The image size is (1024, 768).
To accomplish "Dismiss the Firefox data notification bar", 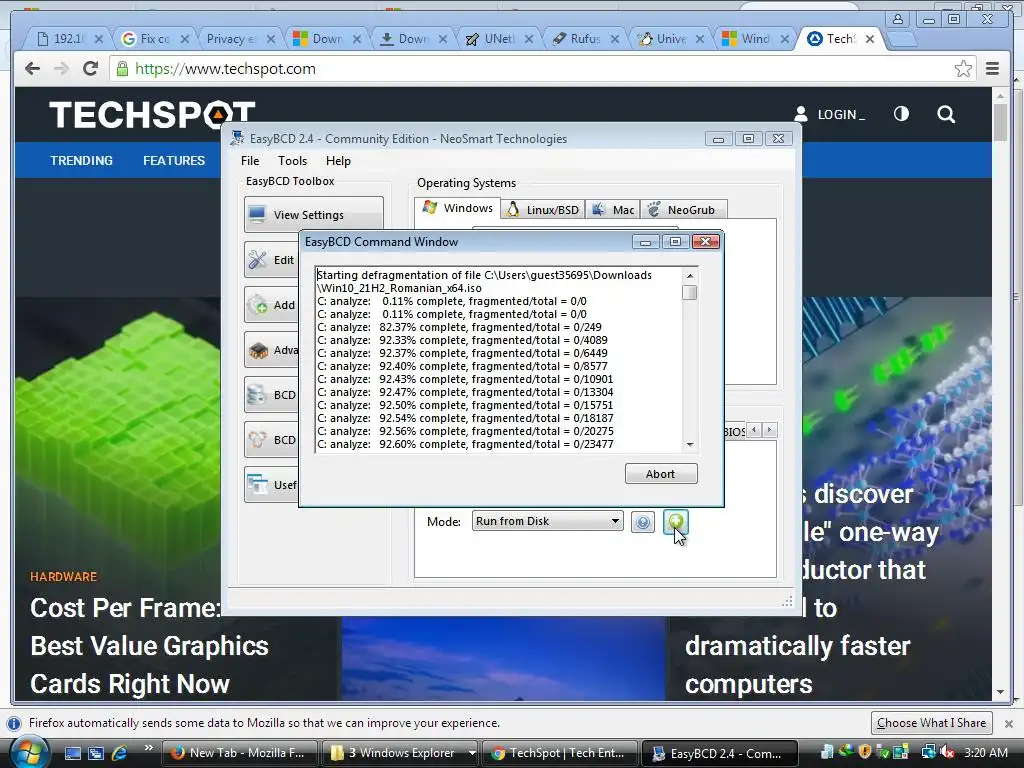I will (1008, 724).
